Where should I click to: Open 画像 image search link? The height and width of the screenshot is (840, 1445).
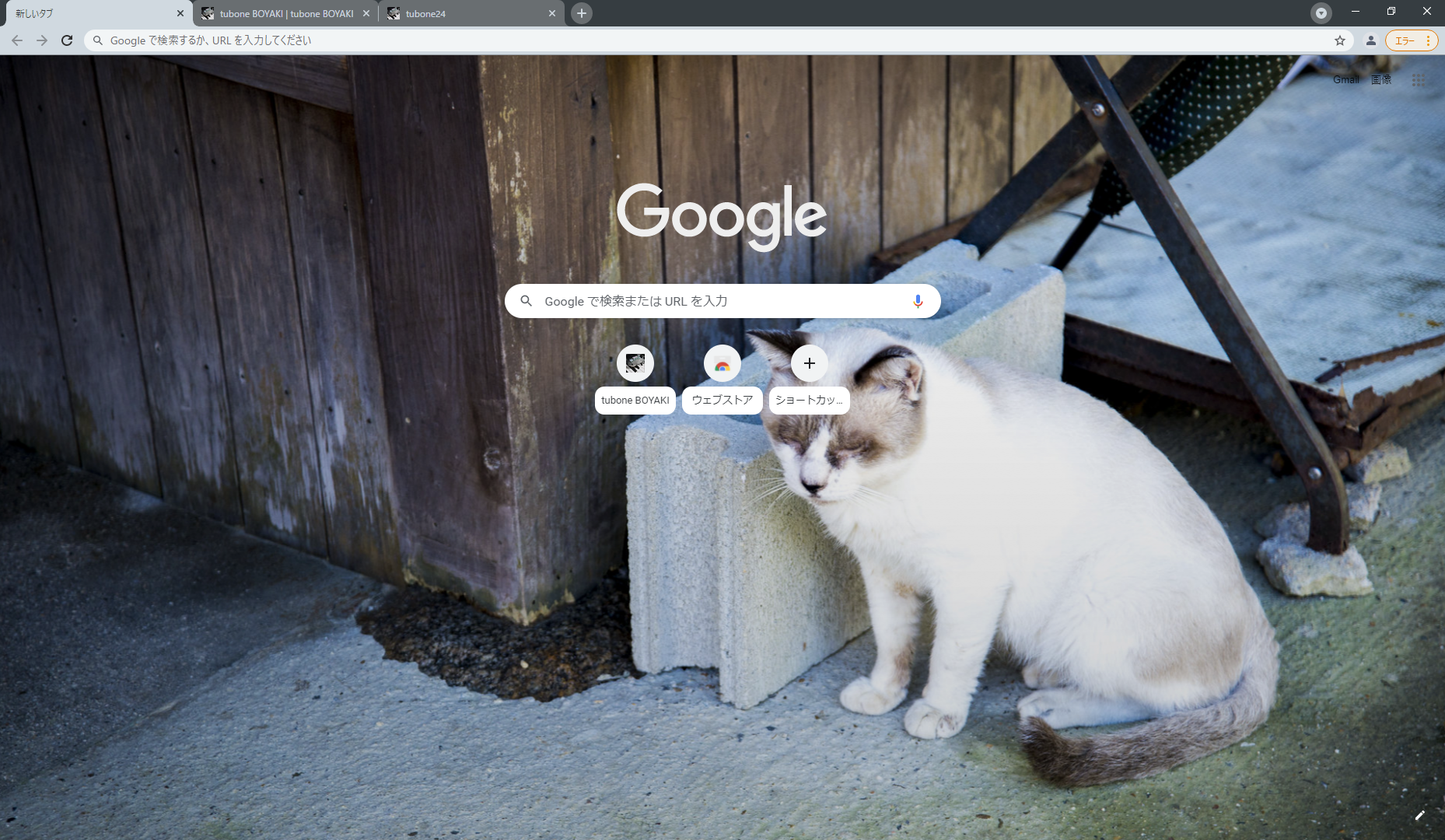pyautogui.click(x=1381, y=80)
